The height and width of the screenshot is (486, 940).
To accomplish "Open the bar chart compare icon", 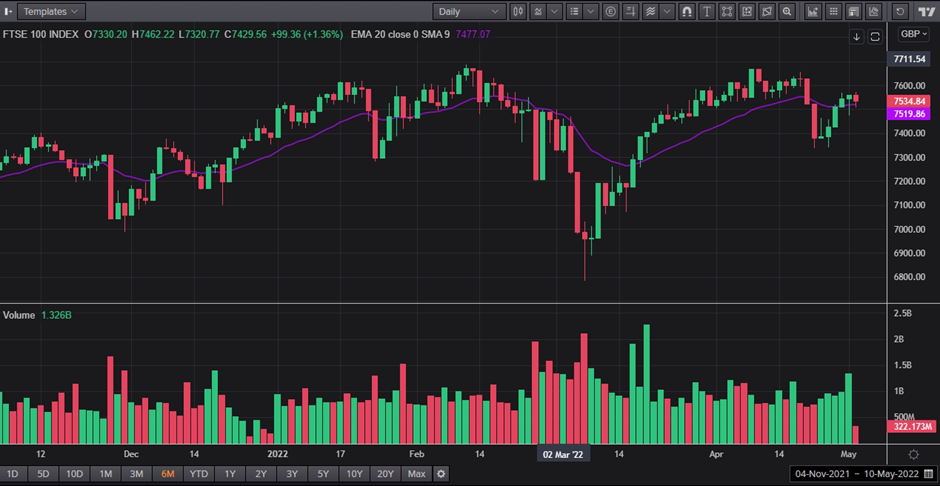I will [x=813, y=11].
